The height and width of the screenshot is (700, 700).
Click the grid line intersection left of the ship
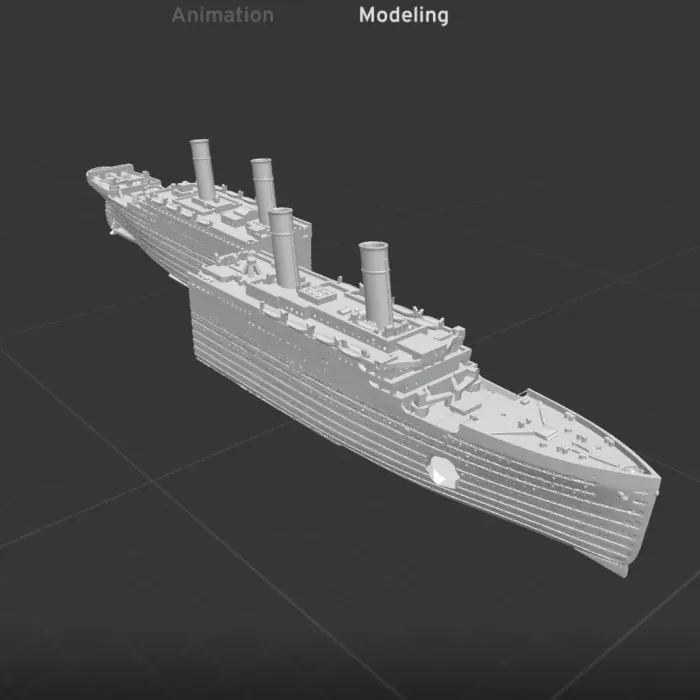[151, 481]
